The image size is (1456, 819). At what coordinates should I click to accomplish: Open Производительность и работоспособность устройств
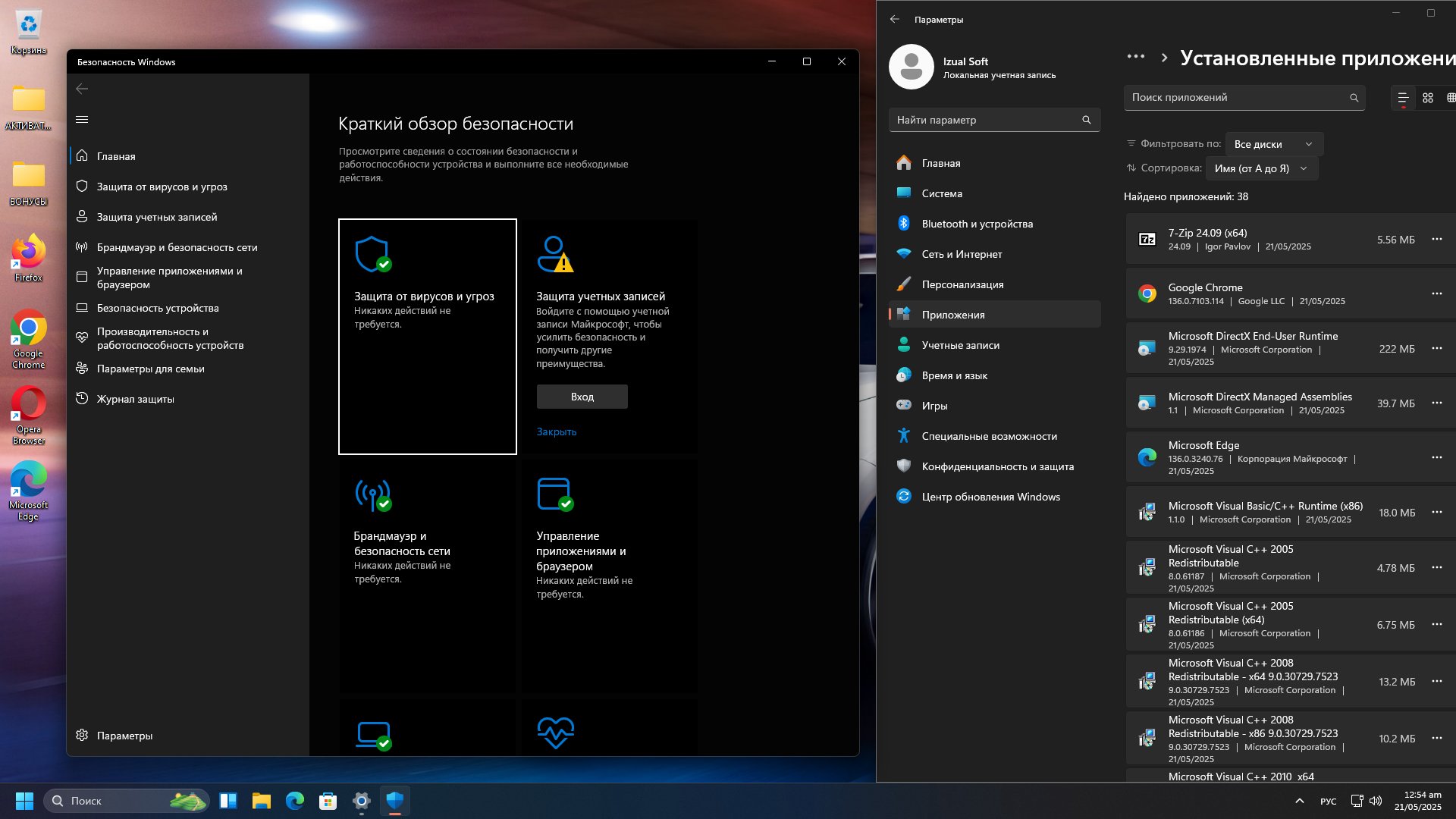pos(188,338)
